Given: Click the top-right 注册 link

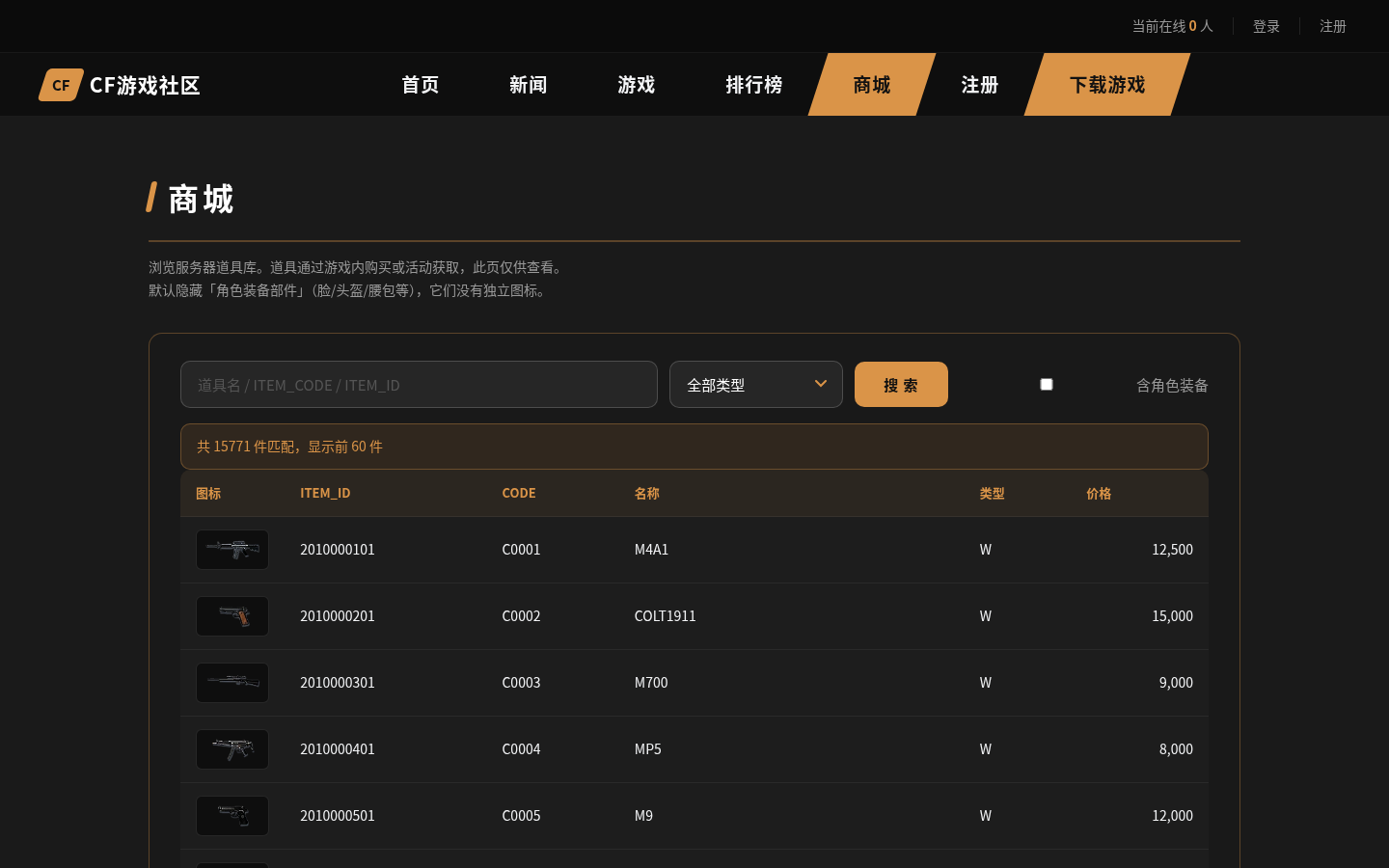Looking at the screenshot, I should (x=1333, y=26).
